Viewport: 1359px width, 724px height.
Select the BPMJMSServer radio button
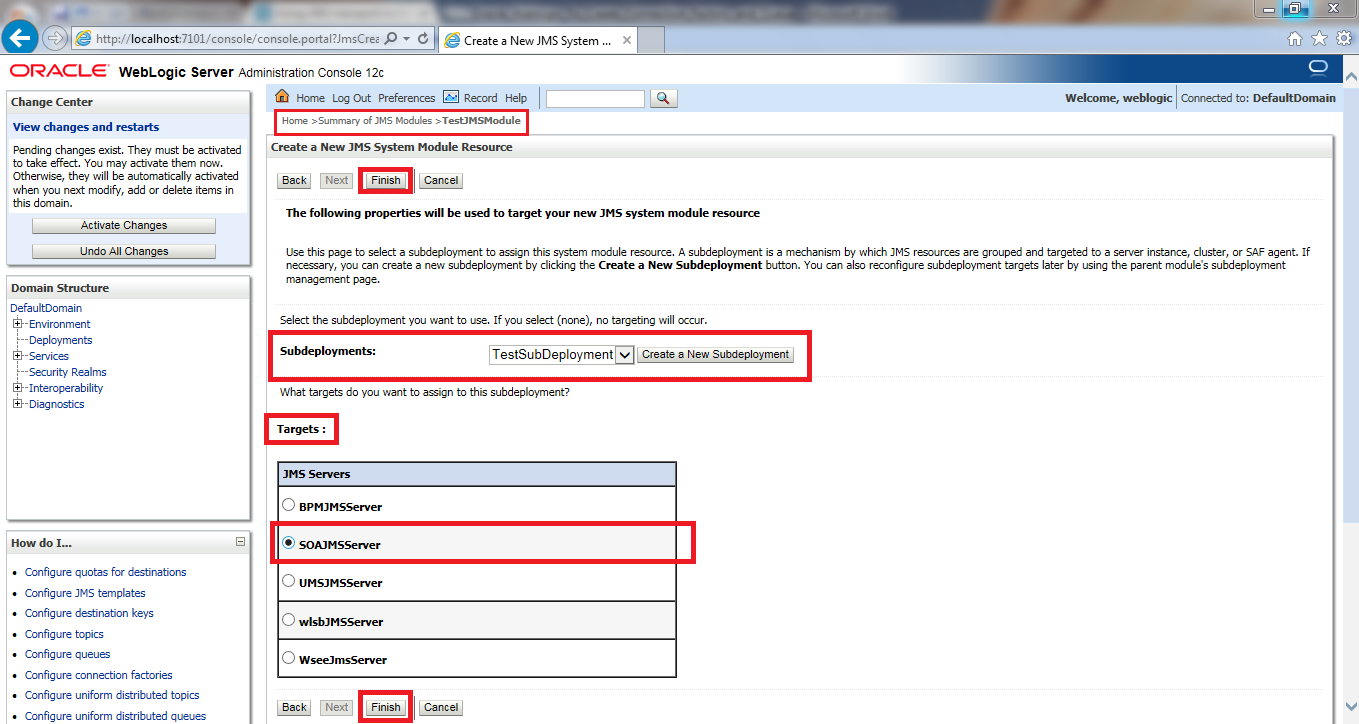[289, 505]
